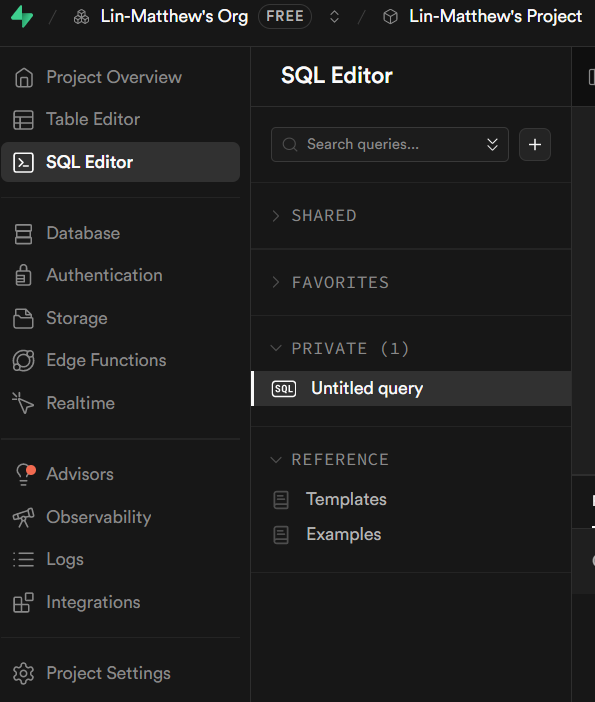Click the Advisors lightbulb icon
Screen dimensions: 595x702
click(24, 475)
